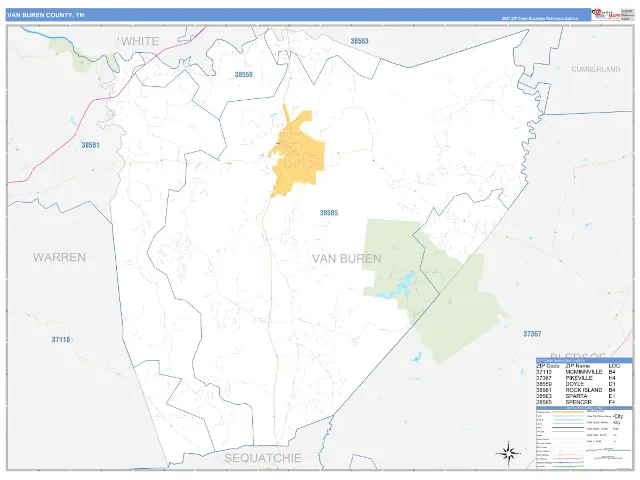Image resolution: width=640 pixels, height=480 pixels.
Task: Click the 'WARREN' county label
Action: coord(59,257)
